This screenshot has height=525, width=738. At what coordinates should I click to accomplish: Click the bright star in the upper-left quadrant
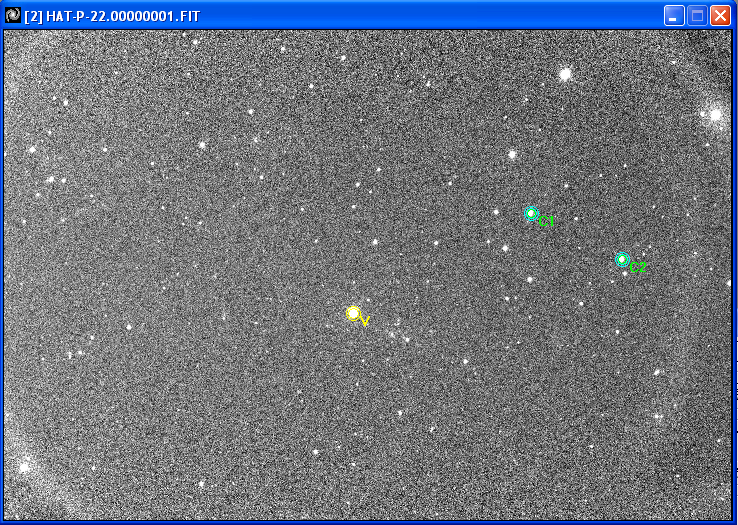point(202,145)
